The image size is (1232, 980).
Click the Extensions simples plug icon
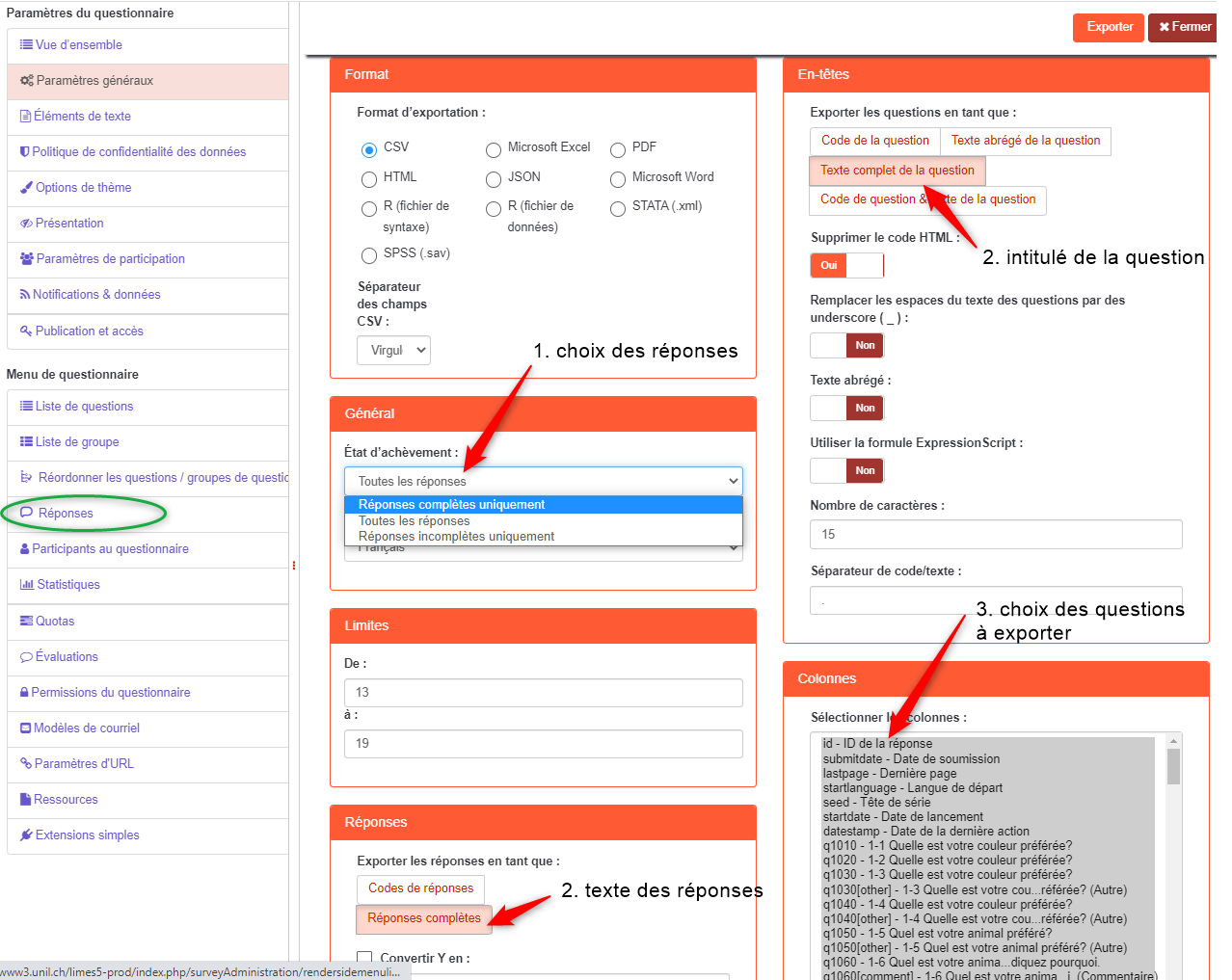tap(26, 835)
